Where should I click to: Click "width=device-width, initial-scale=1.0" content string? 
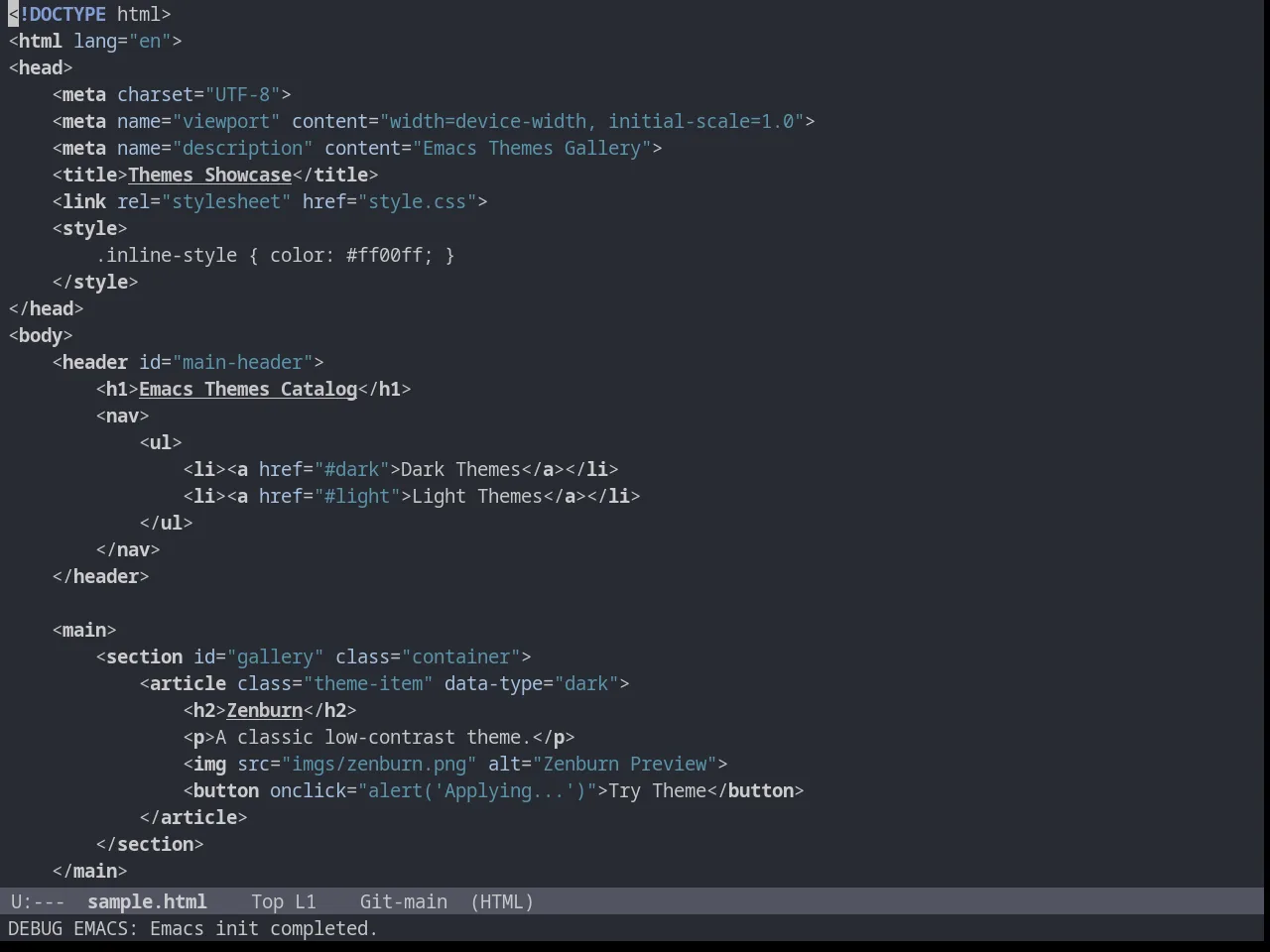click(x=591, y=121)
